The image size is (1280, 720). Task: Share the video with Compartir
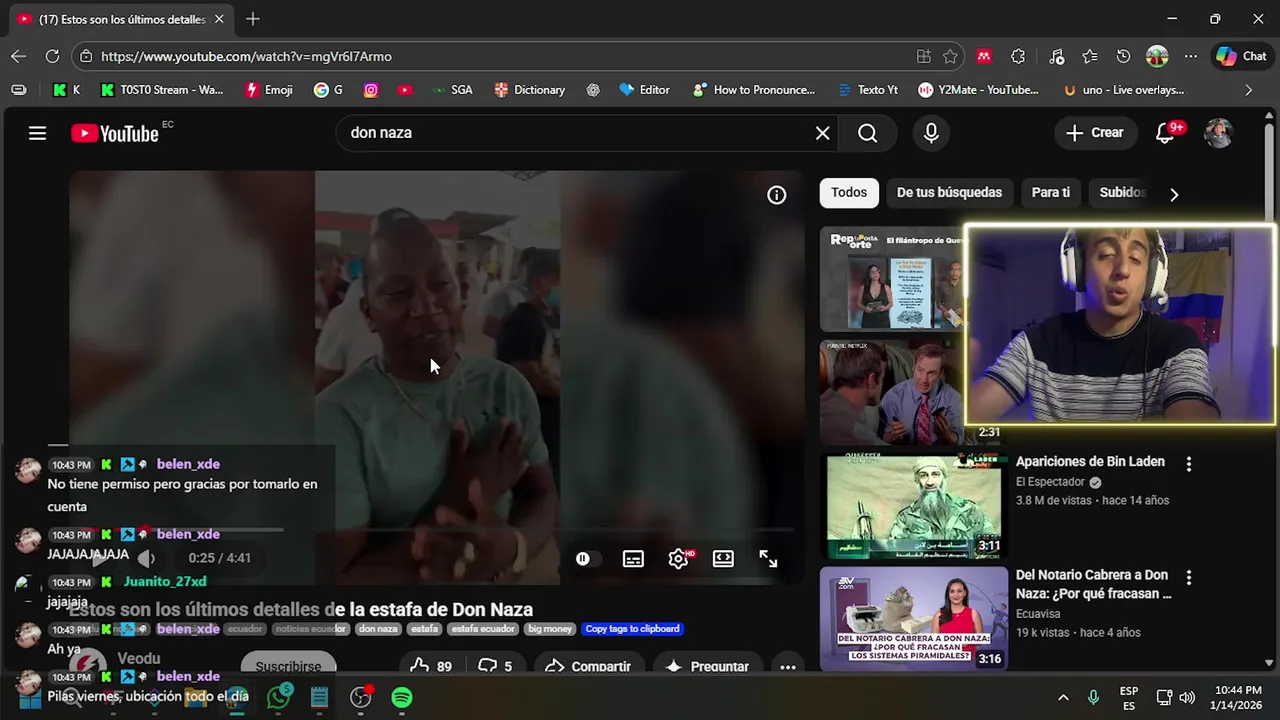[587, 666]
